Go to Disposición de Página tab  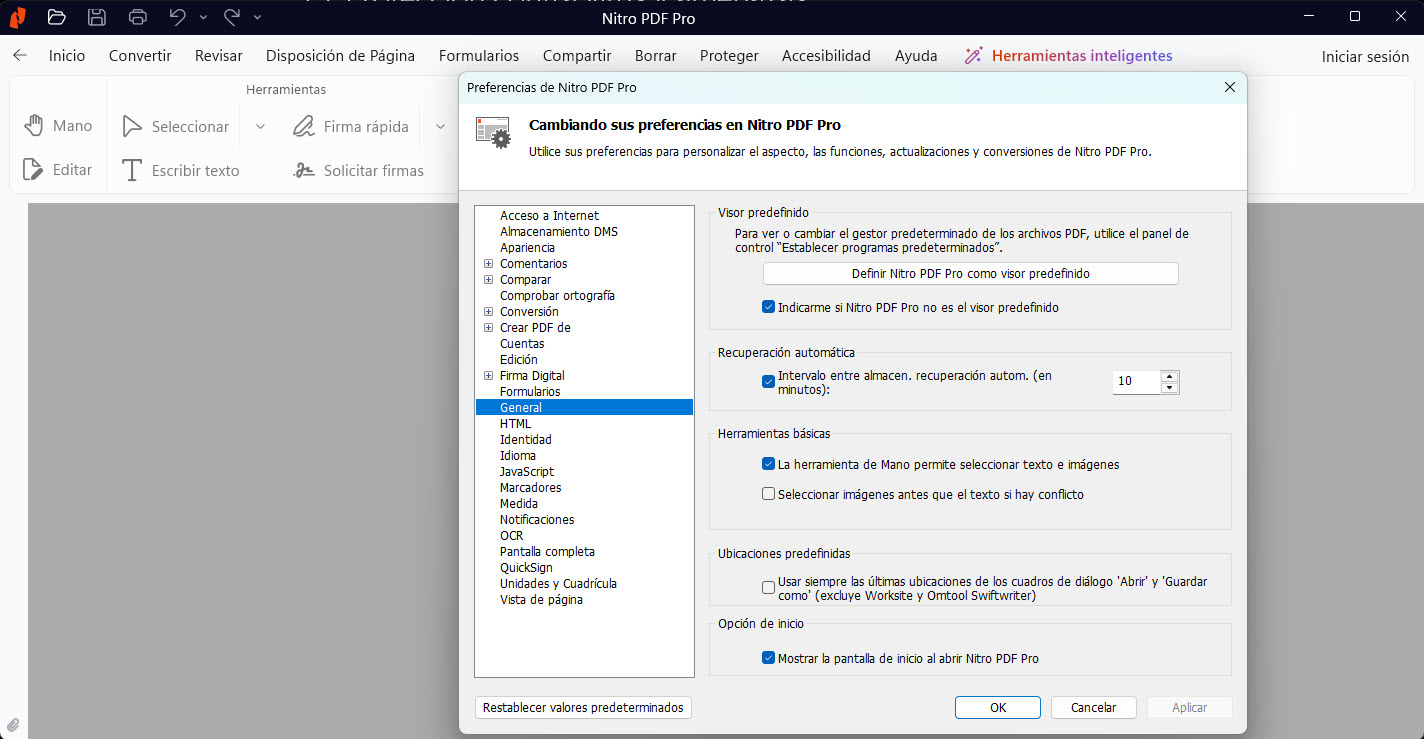[340, 56]
